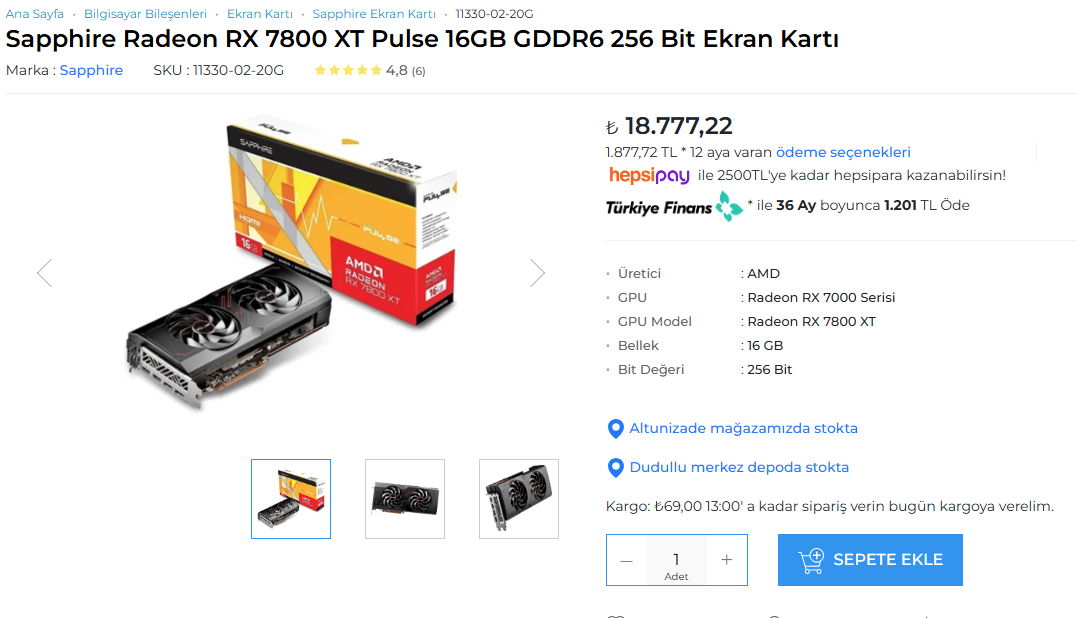The width and height of the screenshot is (1077, 618).
Task: Add product with SEPETE EKLE button
Action: tap(870, 560)
